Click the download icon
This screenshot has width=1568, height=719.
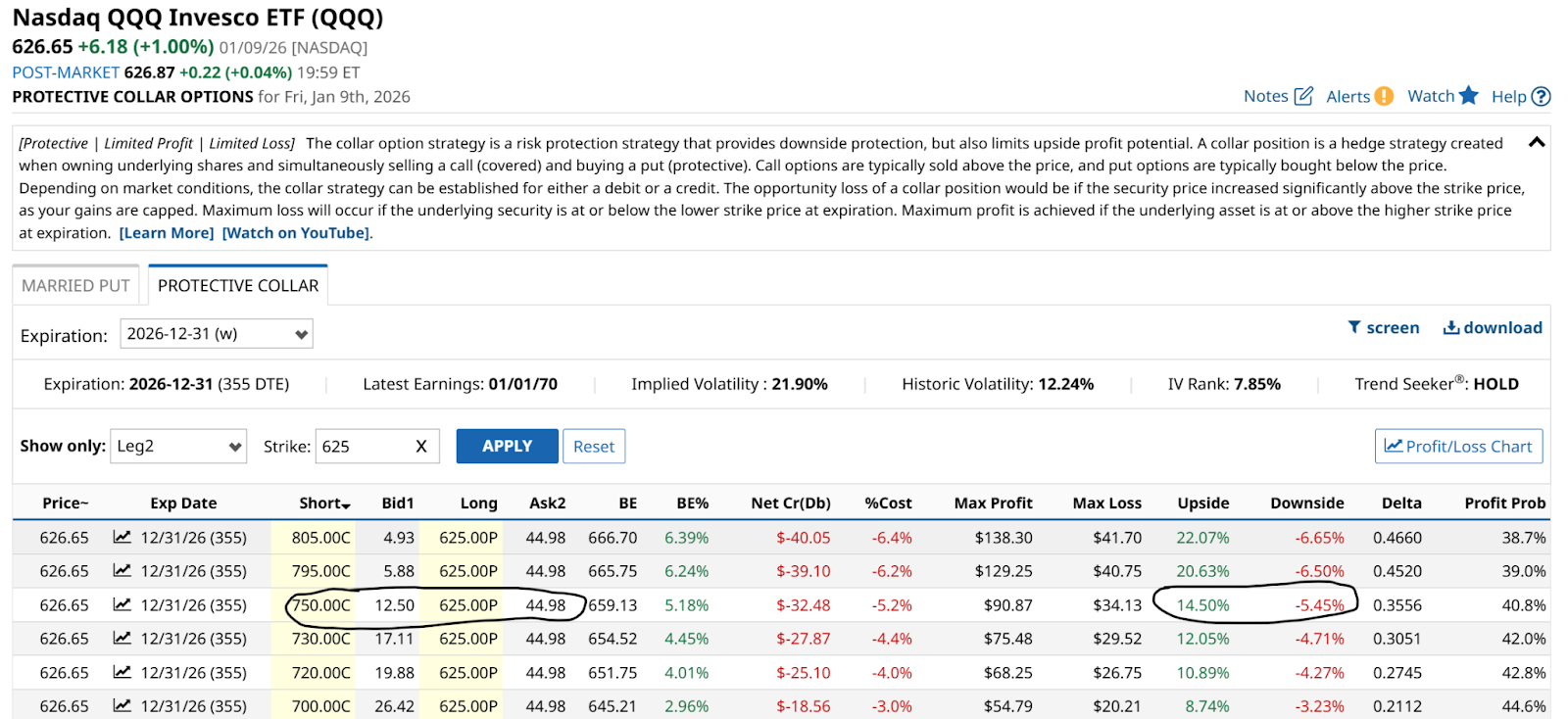(x=1451, y=327)
